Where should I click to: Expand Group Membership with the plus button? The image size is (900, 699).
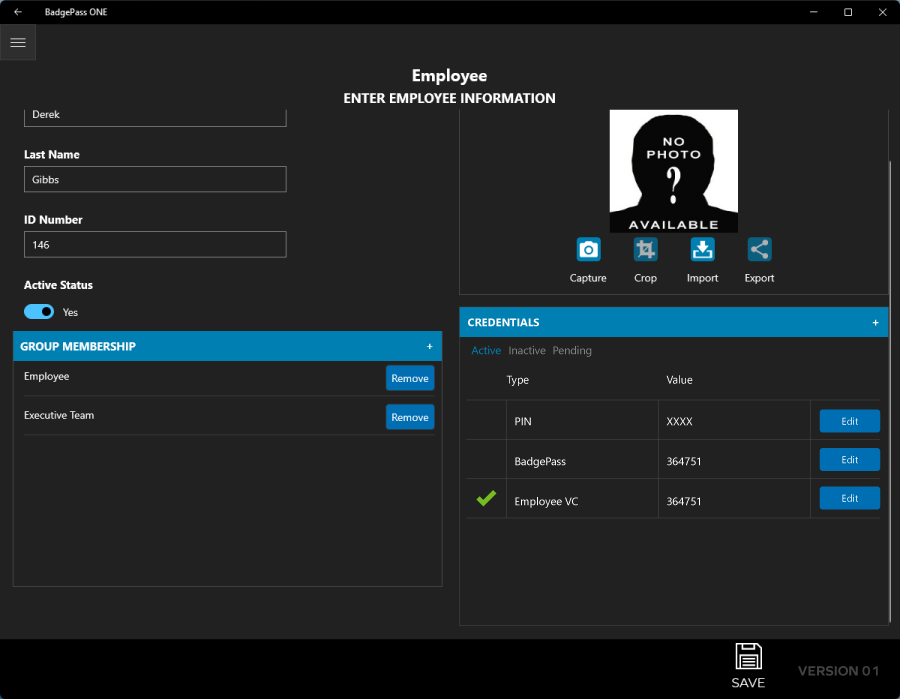430,347
